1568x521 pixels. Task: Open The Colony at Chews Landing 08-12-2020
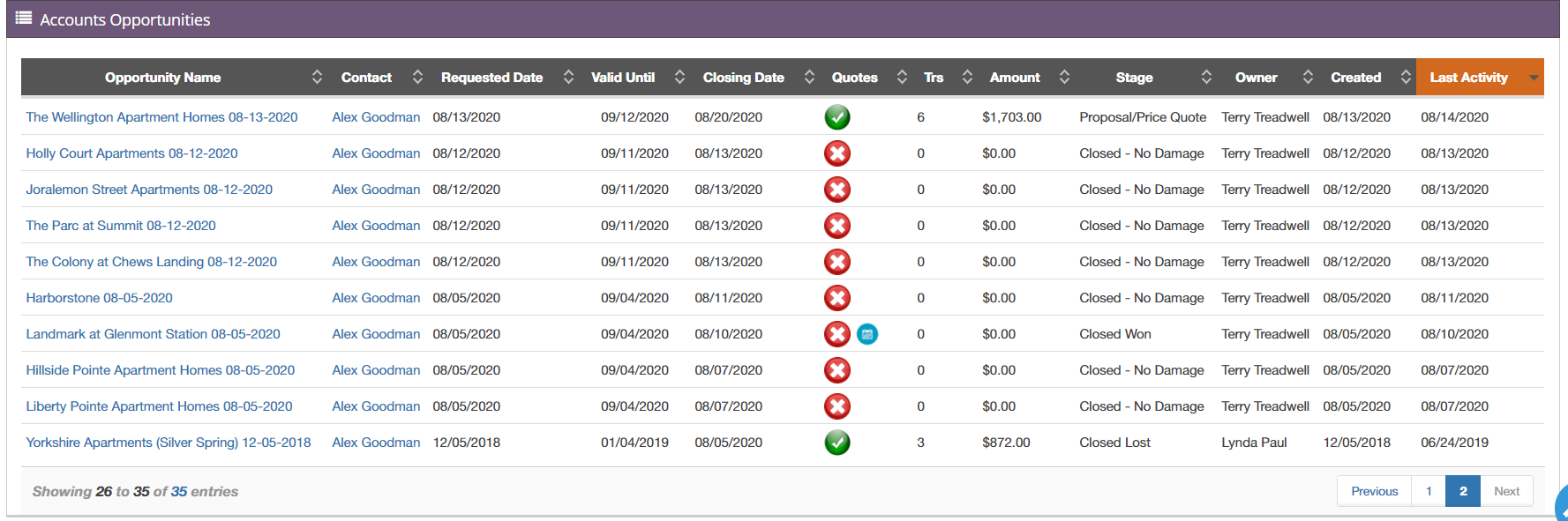point(151,262)
